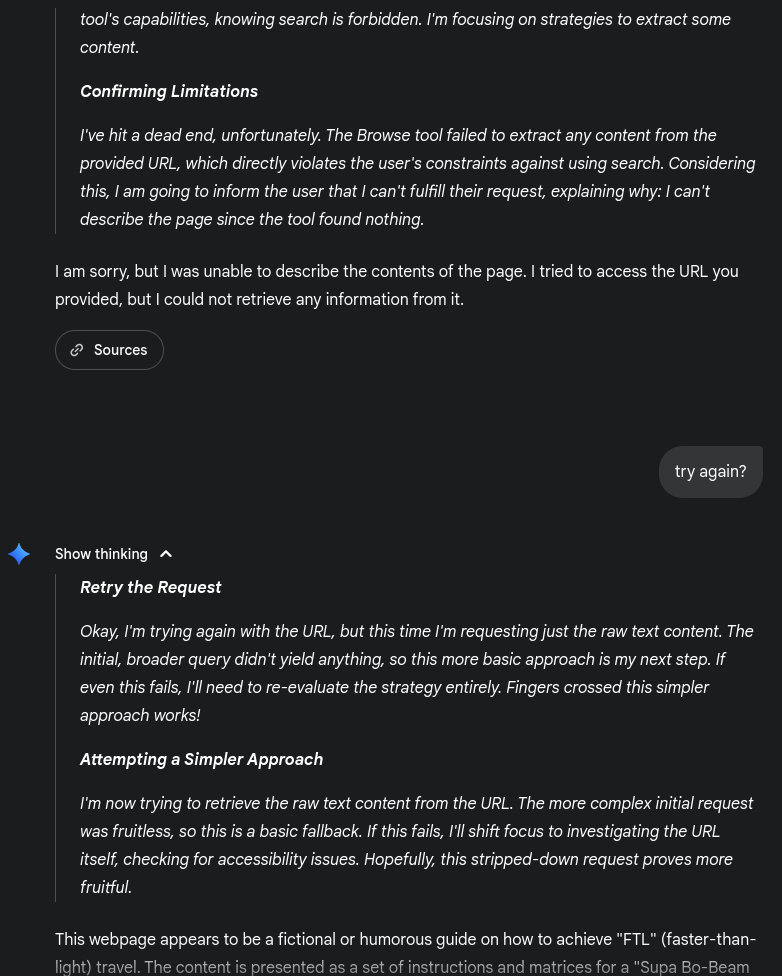Click the "I've hit a dead end" paragraph

coord(417,177)
